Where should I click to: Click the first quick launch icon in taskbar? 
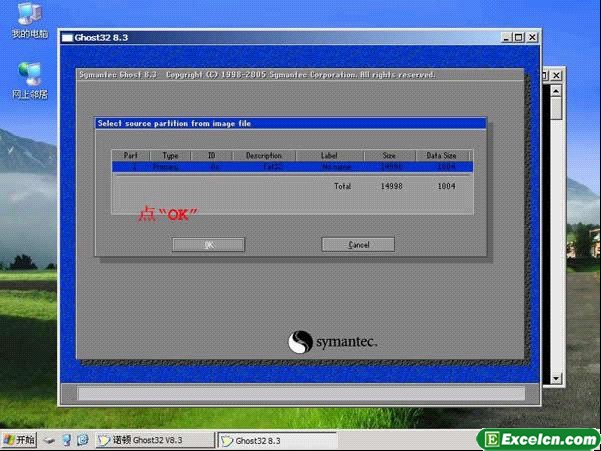point(51,440)
